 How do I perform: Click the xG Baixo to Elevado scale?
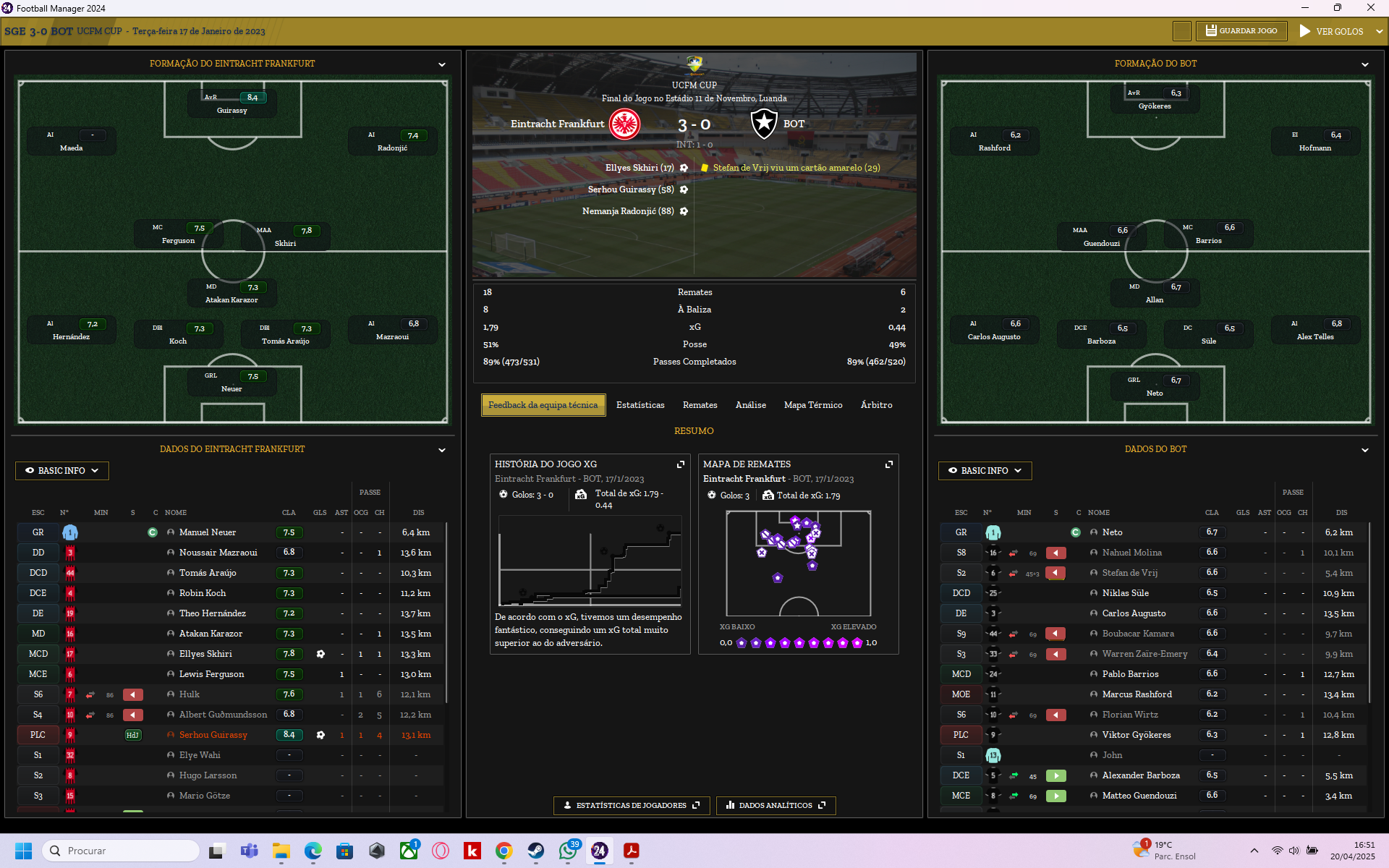tap(798, 643)
